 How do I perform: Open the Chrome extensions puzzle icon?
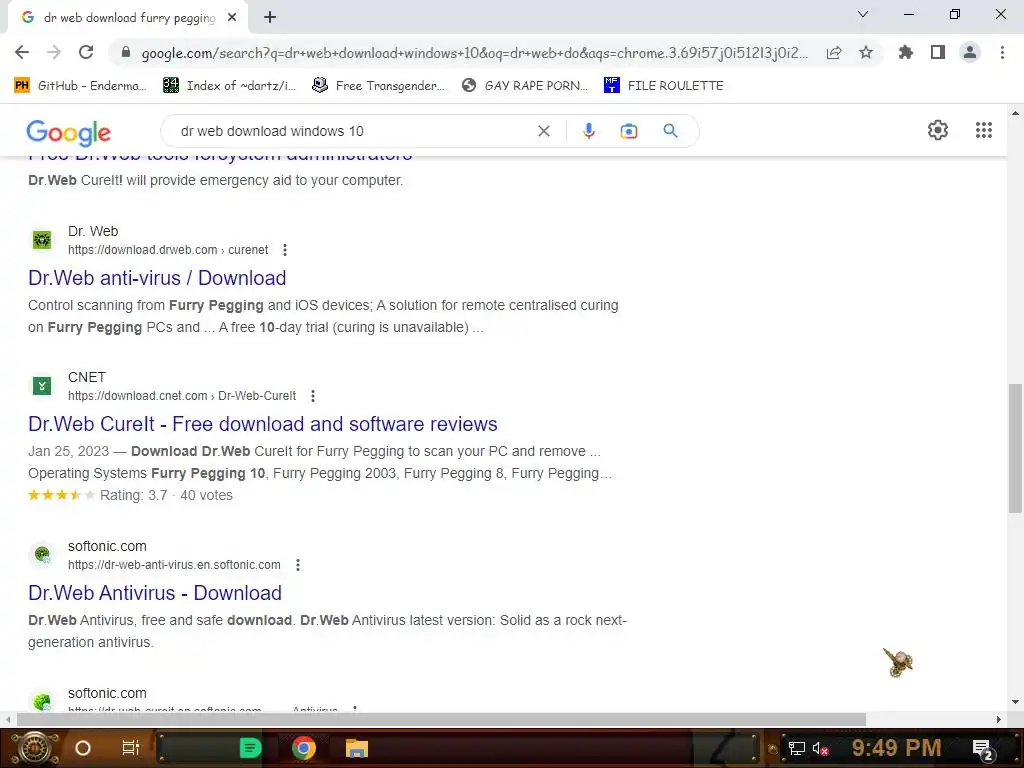pos(905,52)
